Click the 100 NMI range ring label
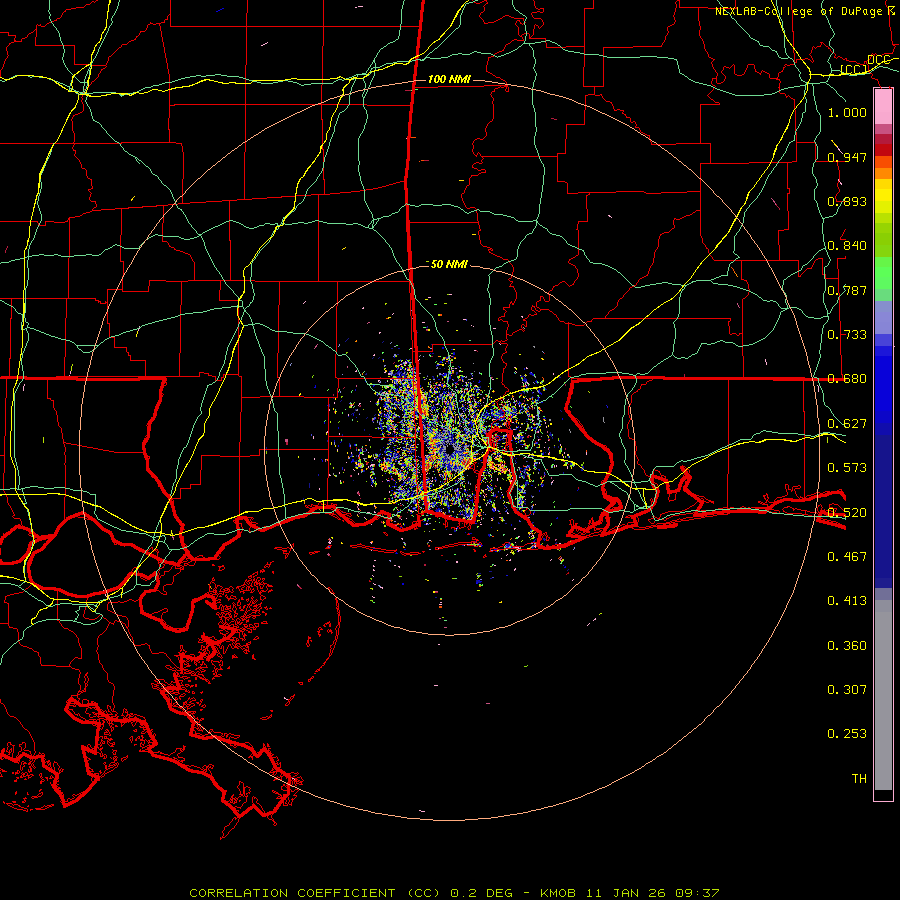This screenshot has width=900, height=900. coord(449,79)
